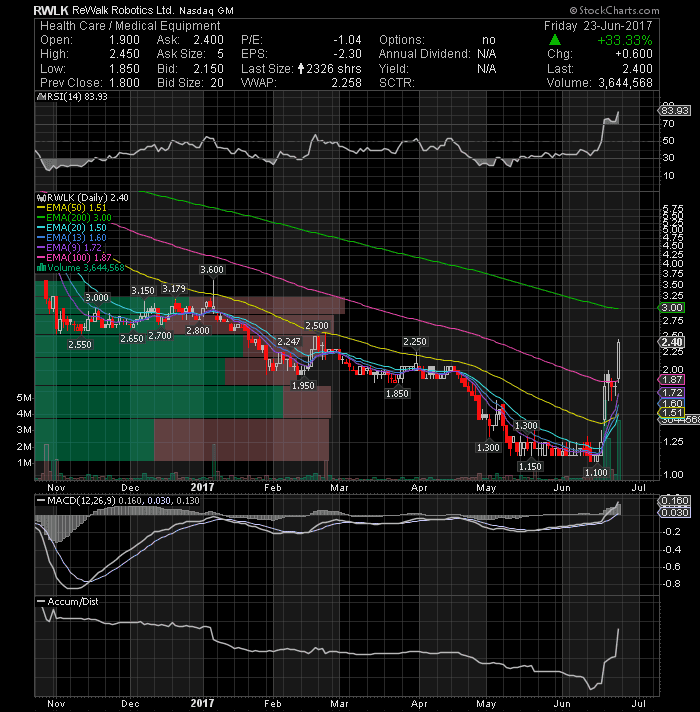Image resolution: width=700 pixels, height=712 pixels.
Task: Click the 0.030 MACD signal value tag
Action: (675, 513)
